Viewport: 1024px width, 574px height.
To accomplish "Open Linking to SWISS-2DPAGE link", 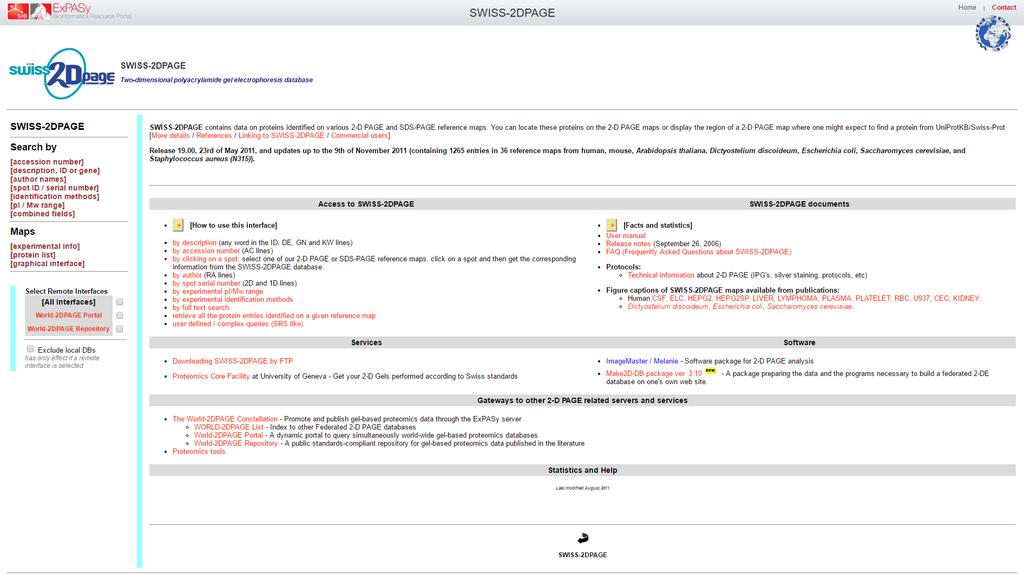I will tap(281, 136).
